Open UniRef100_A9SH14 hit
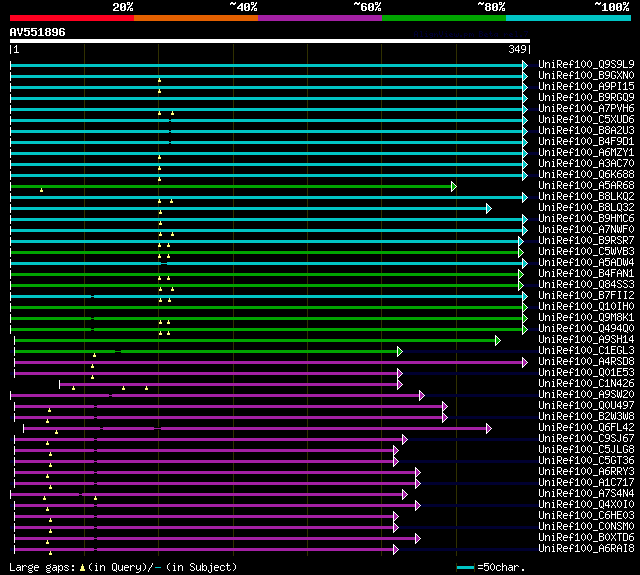640x575 pixels. [x=586, y=340]
